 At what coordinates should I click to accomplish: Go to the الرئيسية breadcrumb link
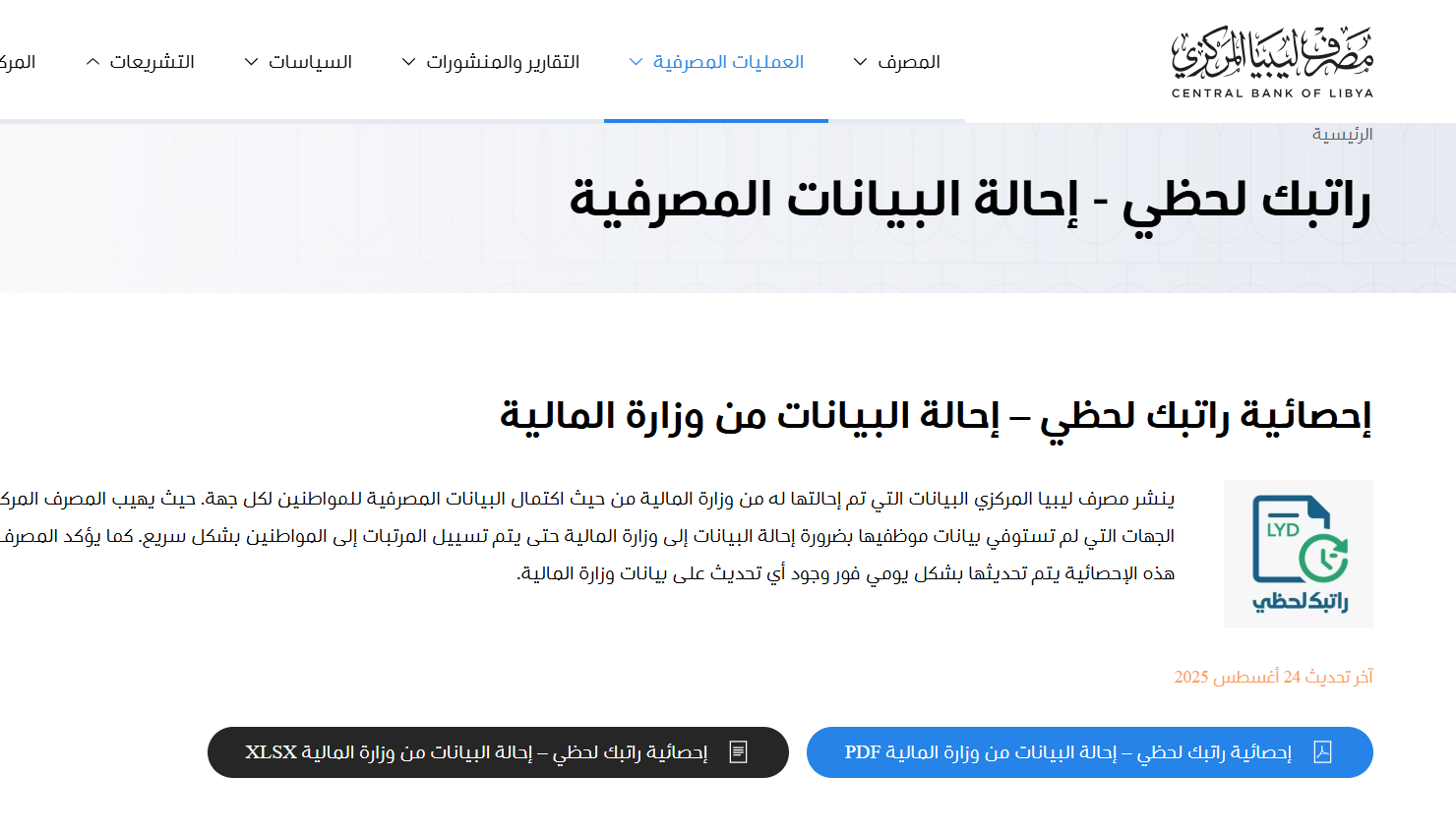click(x=1342, y=134)
